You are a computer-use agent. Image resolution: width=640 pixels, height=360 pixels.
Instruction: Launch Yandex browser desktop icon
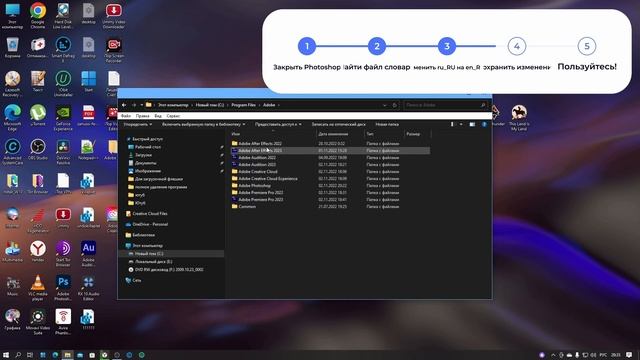coord(38,251)
